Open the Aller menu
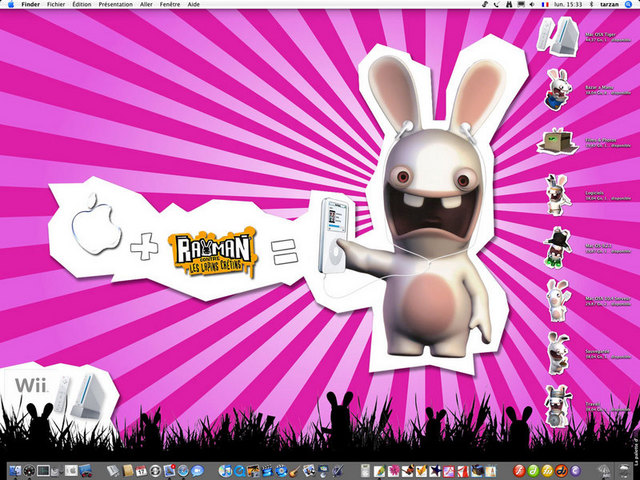This screenshot has width=640, height=480. [146, 4]
